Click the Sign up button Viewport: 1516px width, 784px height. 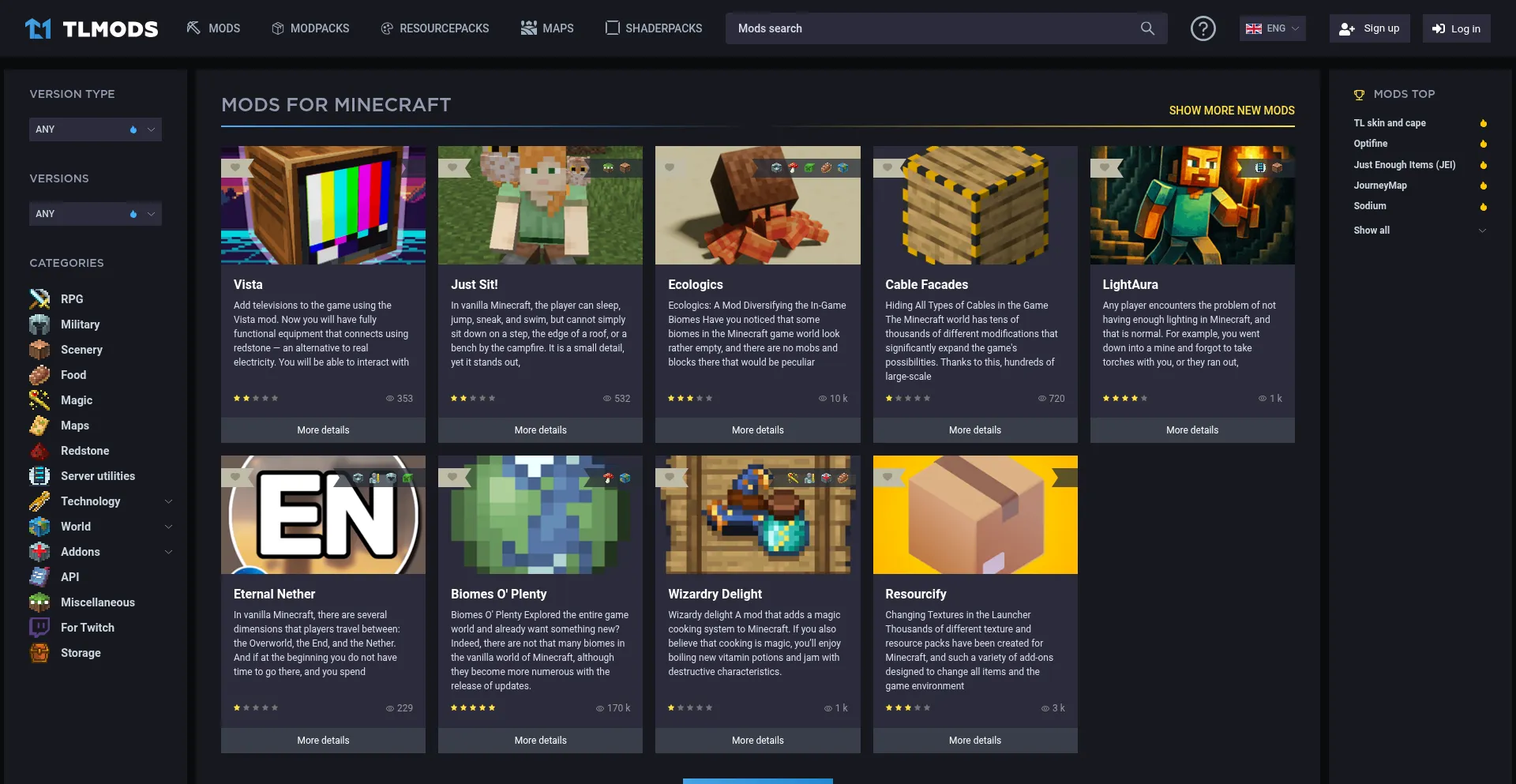click(x=1369, y=28)
